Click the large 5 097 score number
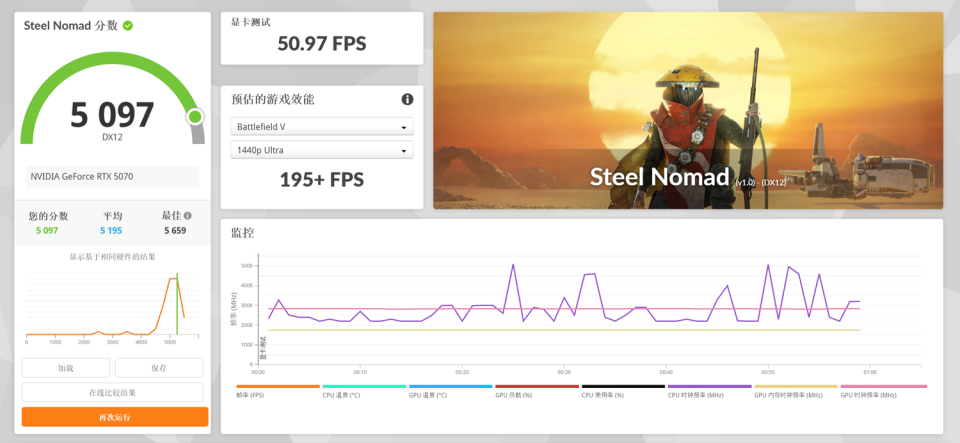 click(x=112, y=115)
